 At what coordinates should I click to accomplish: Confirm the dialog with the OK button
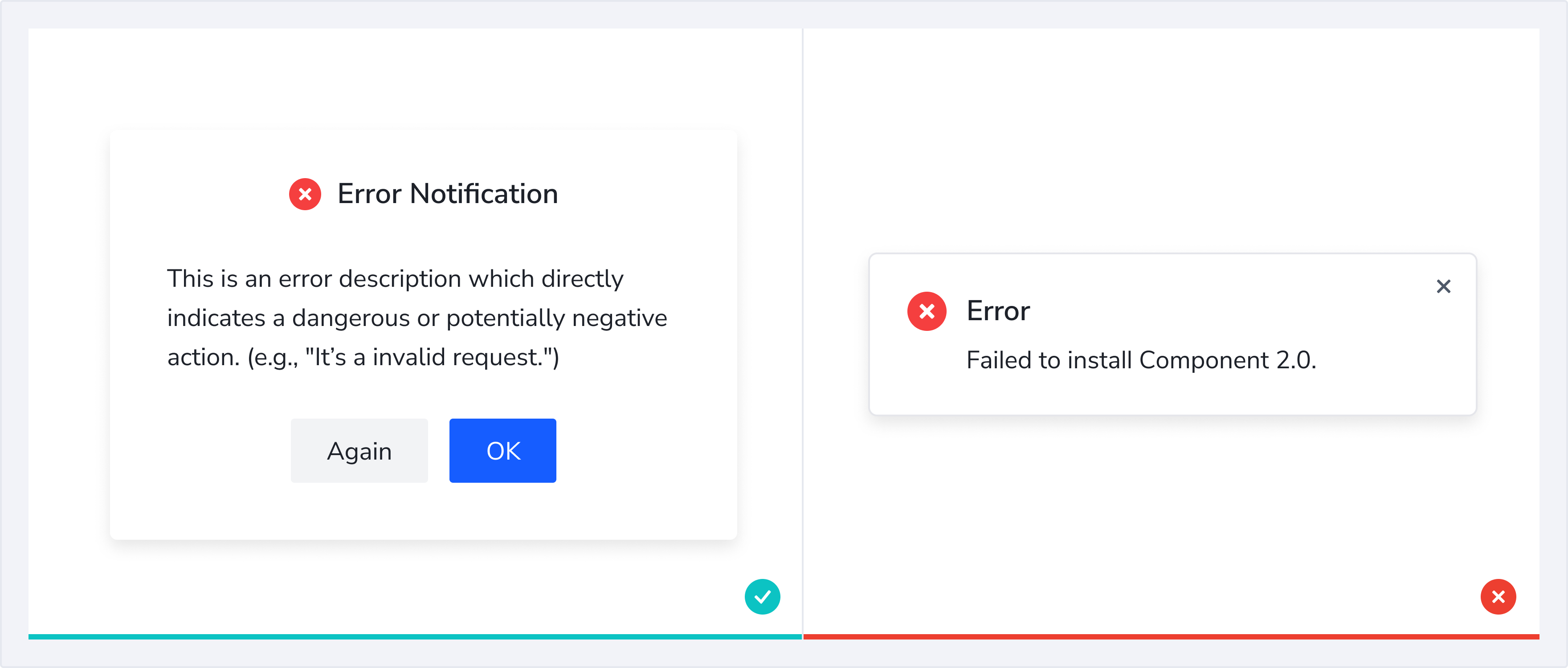pyautogui.click(x=502, y=451)
